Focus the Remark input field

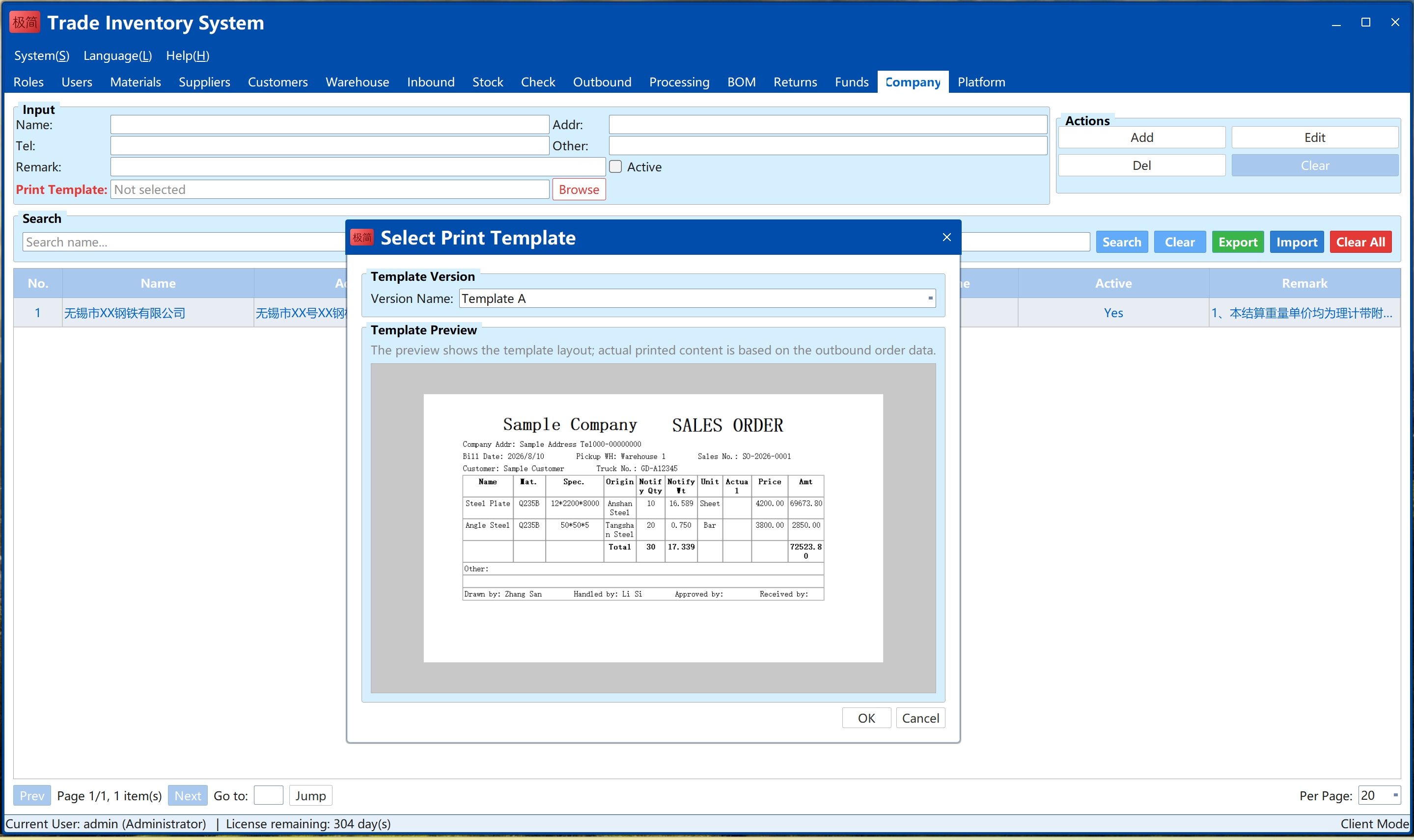(x=358, y=166)
